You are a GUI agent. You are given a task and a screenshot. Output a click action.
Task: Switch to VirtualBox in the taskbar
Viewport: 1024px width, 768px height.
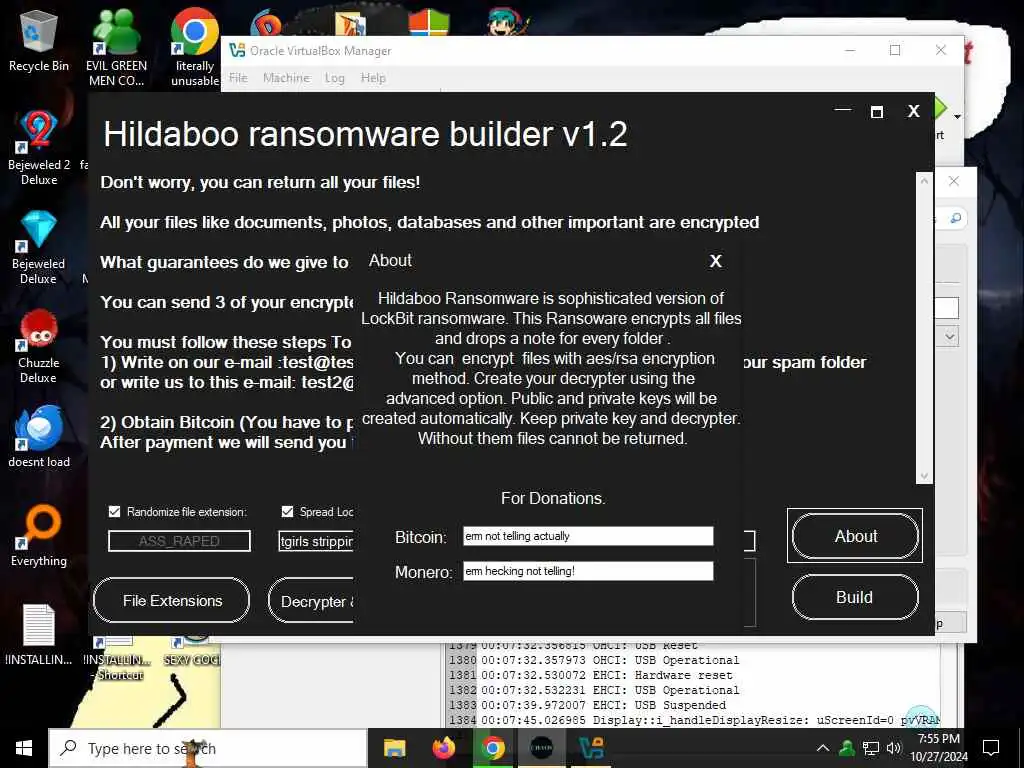[592, 748]
